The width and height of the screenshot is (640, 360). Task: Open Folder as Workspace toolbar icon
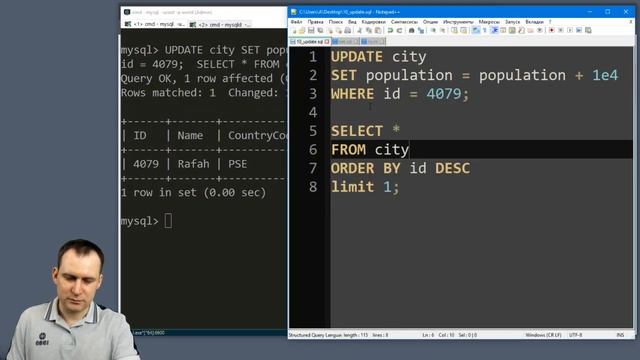tap(530, 30)
